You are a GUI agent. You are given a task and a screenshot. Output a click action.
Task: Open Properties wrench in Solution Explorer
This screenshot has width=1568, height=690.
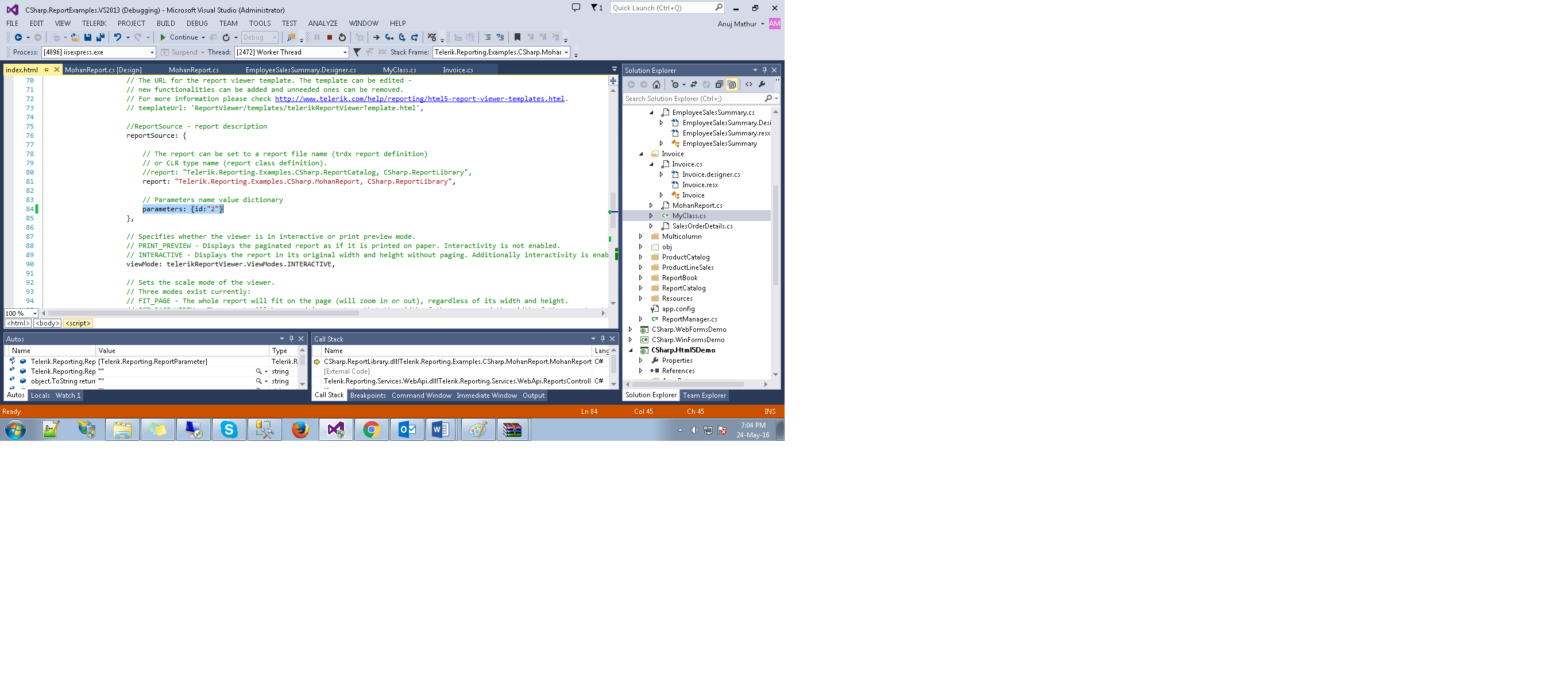tap(762, 84)
